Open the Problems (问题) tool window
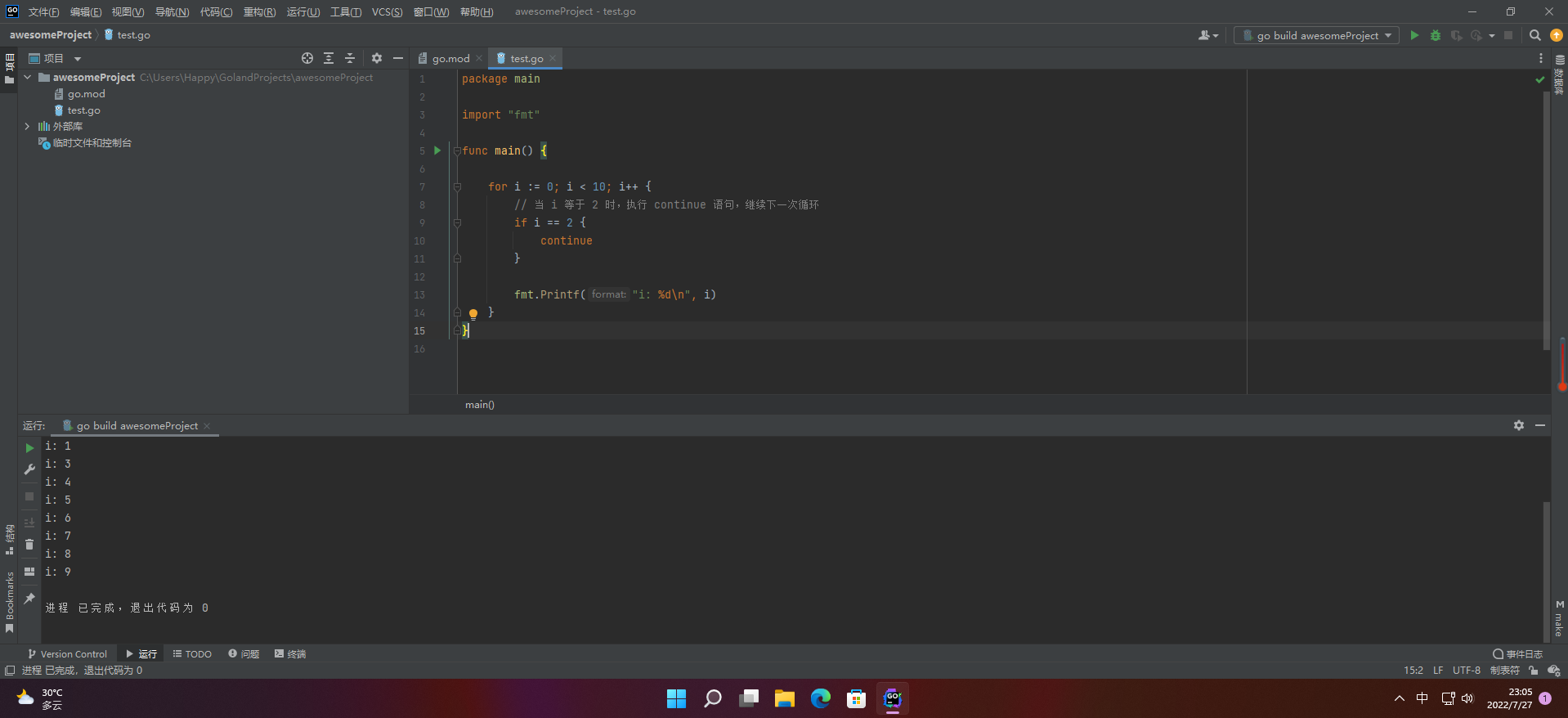The image size is (1568, 718). (x=244, y=654)
